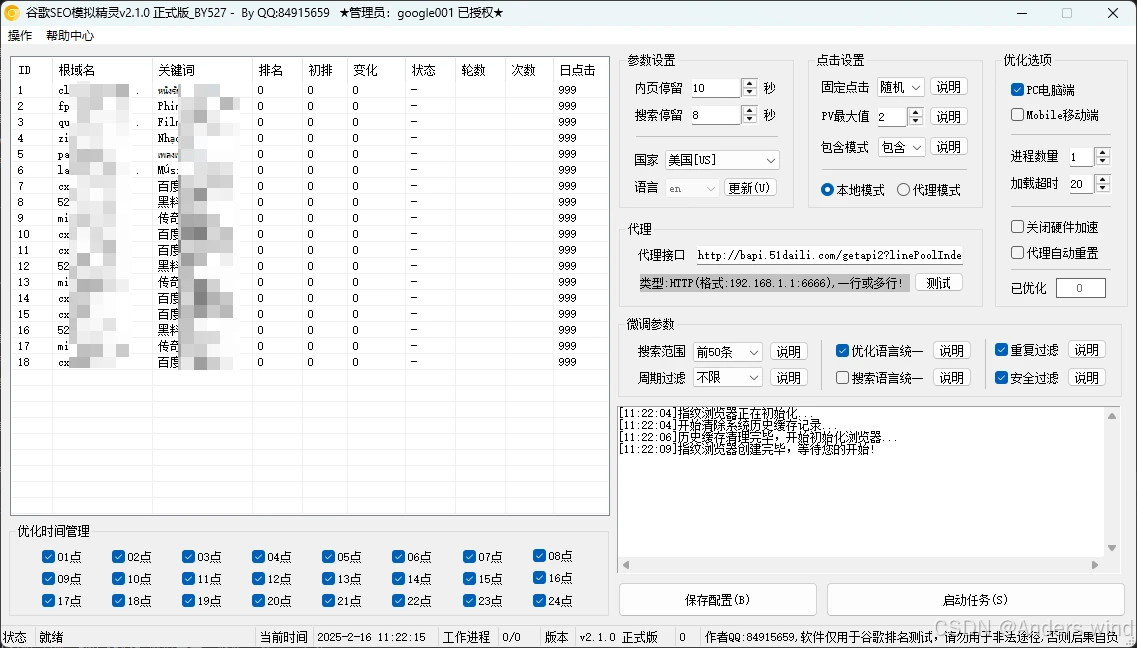This screenshot has width=1137, height=648.
Task: Open the 操作 menu
Action: click(x=20, y=36)
